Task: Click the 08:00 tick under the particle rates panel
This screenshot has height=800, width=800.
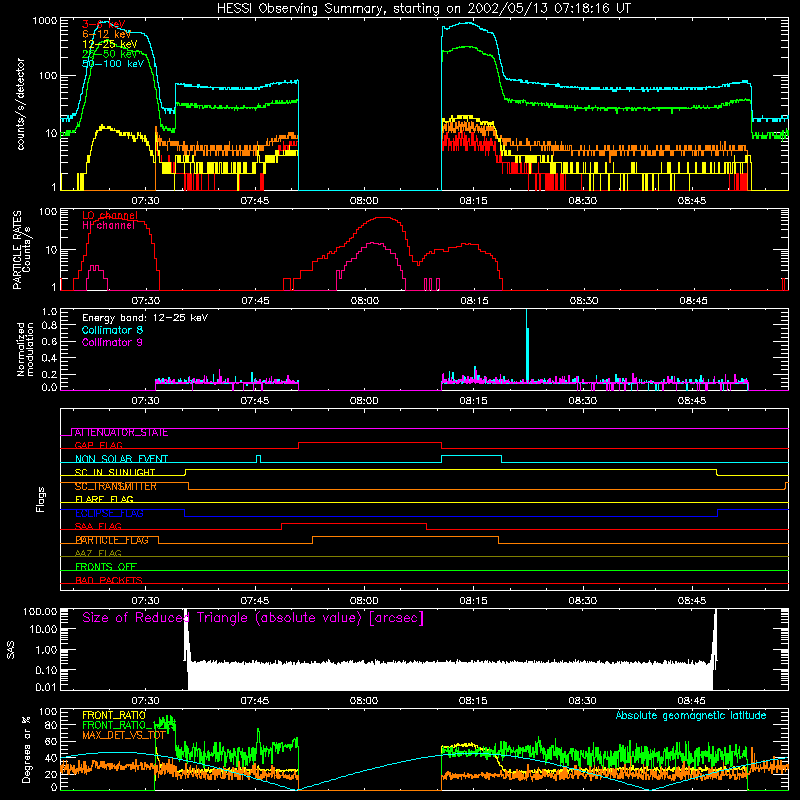Action: pyautogui.click(x=364, y=301)
